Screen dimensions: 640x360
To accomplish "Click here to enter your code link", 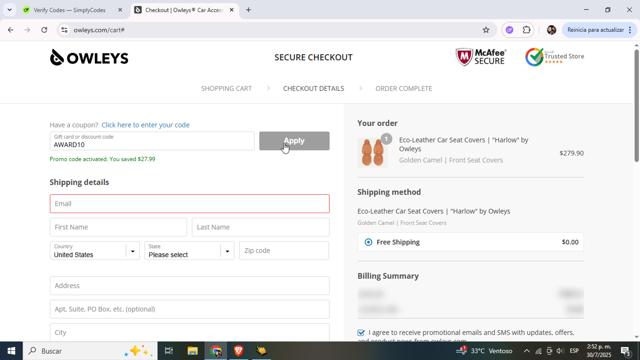I will point(145,125).
